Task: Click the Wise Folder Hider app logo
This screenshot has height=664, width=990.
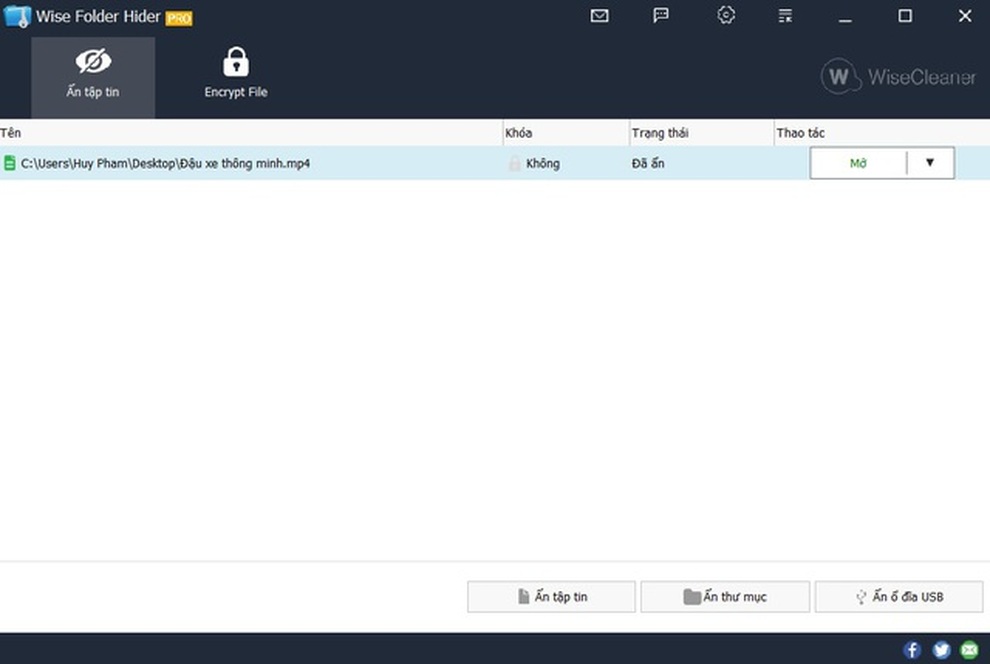Action: [x=16, y=16]
